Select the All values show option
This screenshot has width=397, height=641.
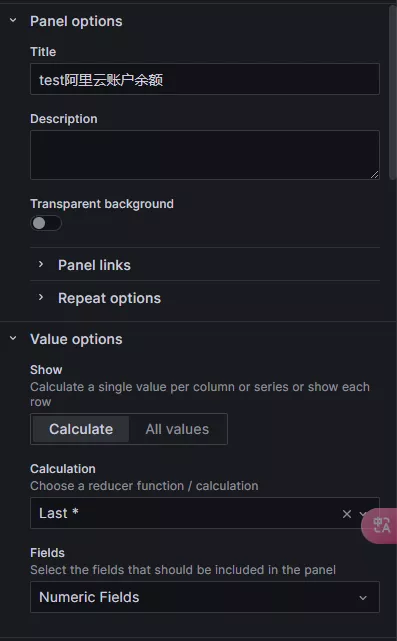[177, 429]
